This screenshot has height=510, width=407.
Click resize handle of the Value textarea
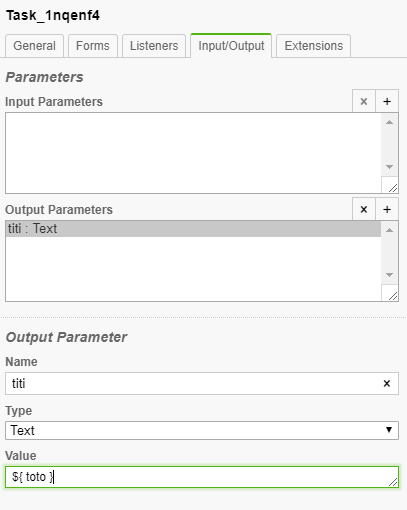click(x=393, y=482)
